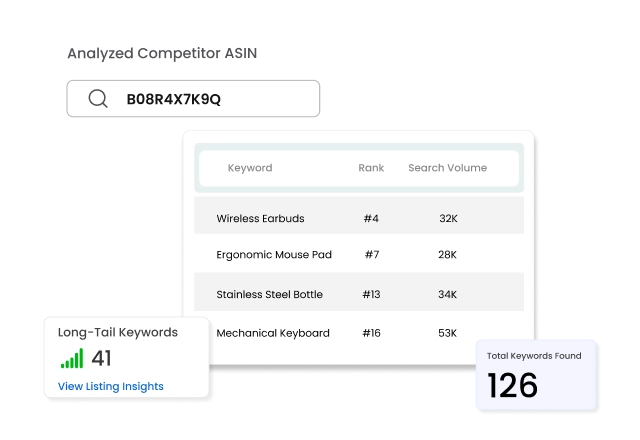640x440 pixels.
Task: Click the 53K search volume cell
Action: (447, 333)
